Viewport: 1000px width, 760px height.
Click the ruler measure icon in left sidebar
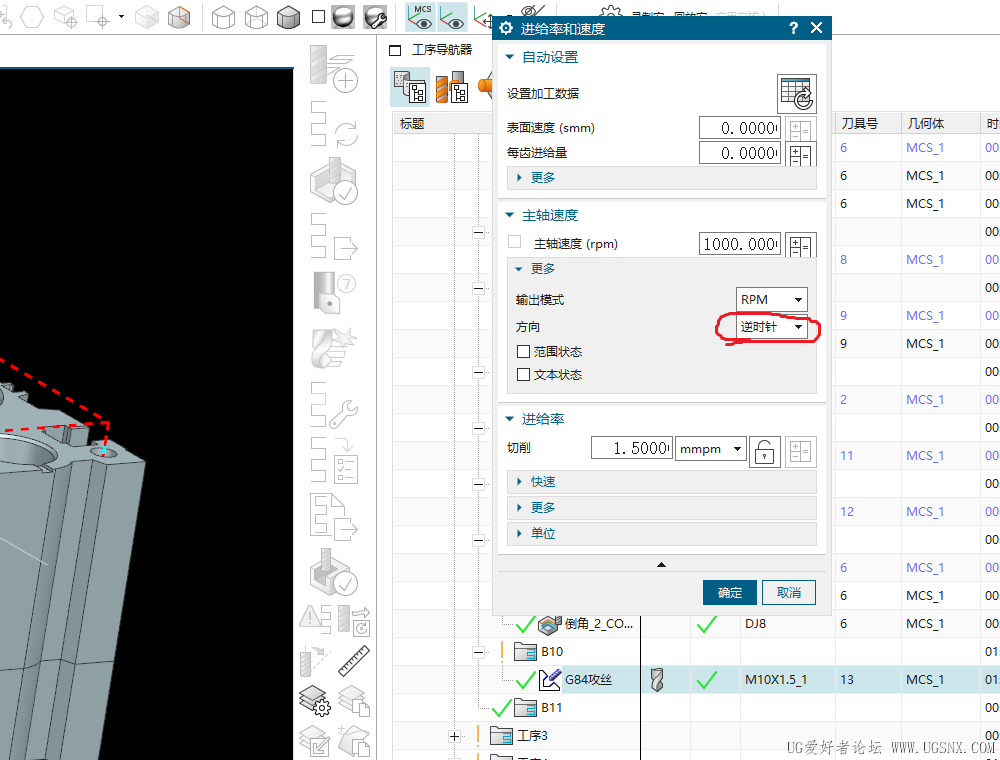(354, 661)
